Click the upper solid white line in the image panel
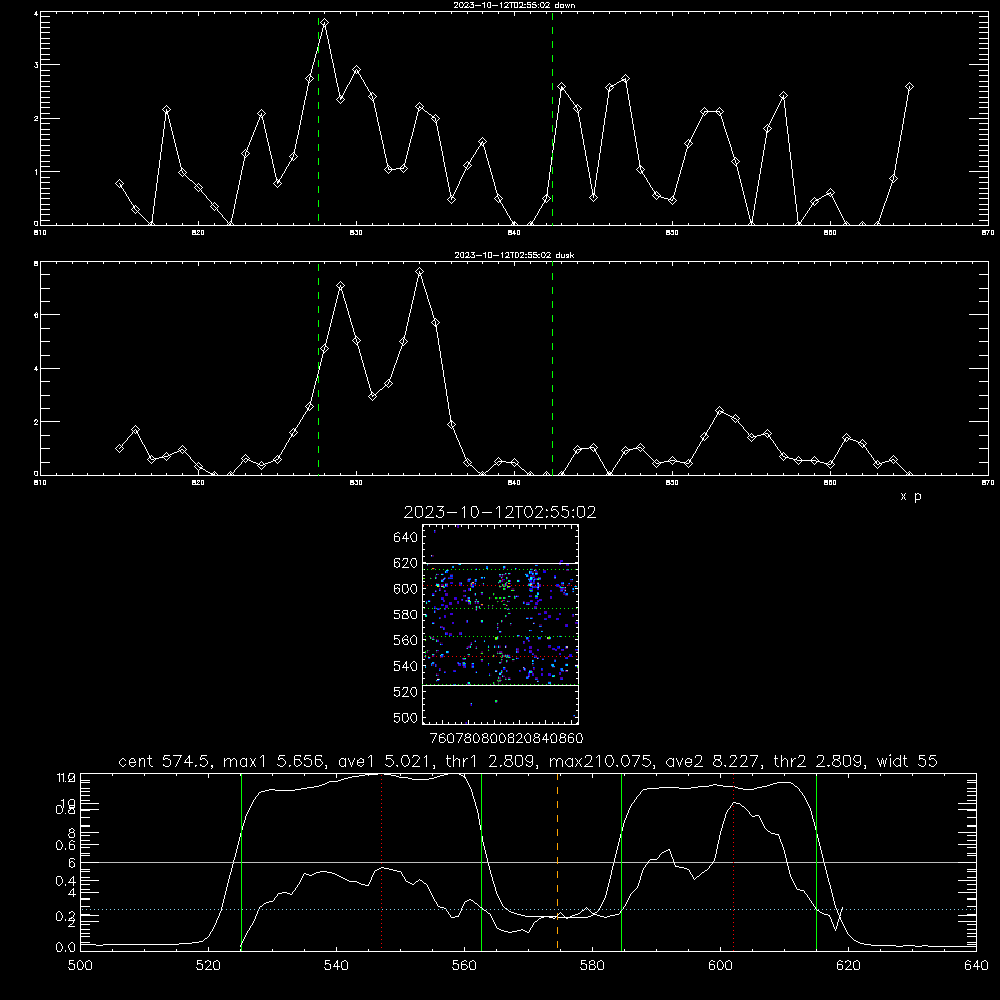Image resolution: width=1000 pixels, height=1000 pixels. pyautogui.click(x=500, y=564)
